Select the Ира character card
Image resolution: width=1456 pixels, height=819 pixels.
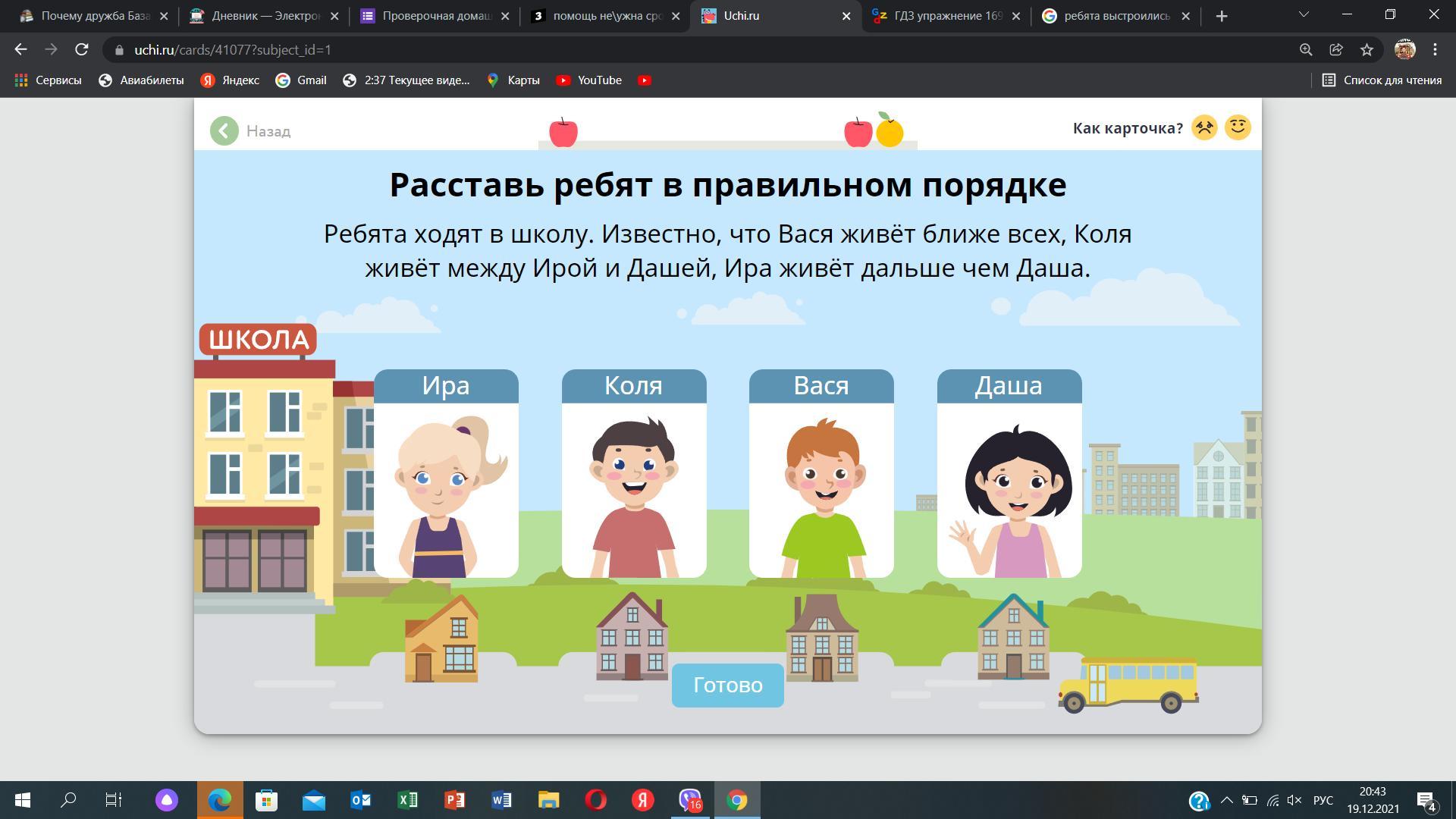446,474
